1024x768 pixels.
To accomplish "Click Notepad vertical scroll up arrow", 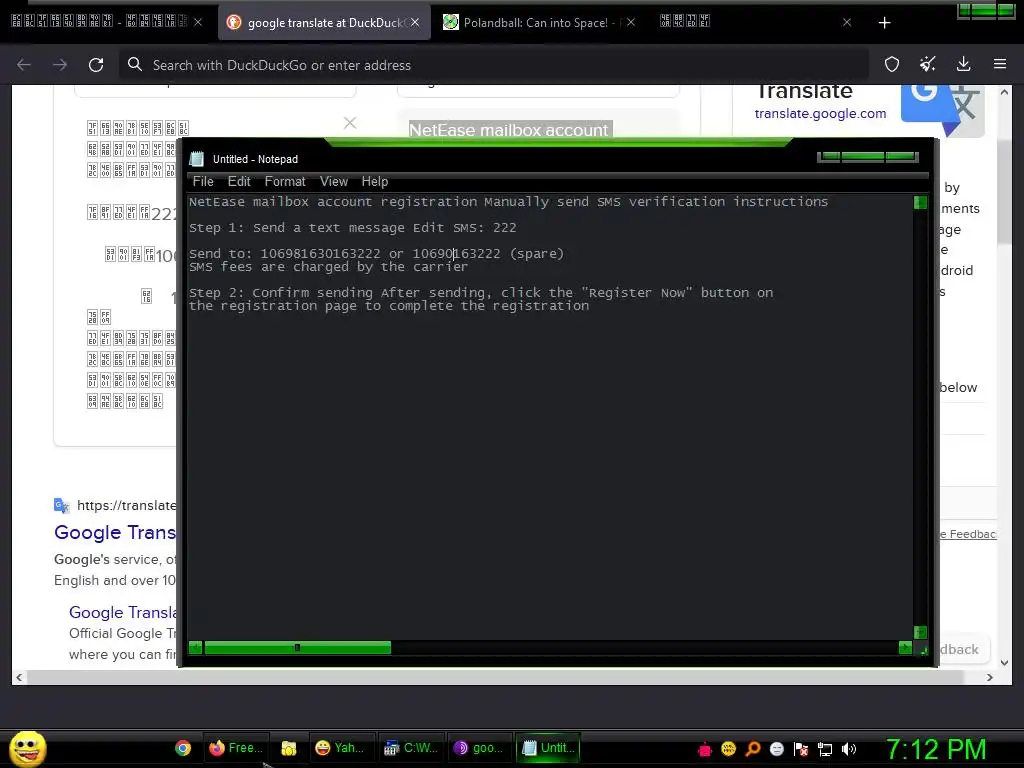I will 920,202.
